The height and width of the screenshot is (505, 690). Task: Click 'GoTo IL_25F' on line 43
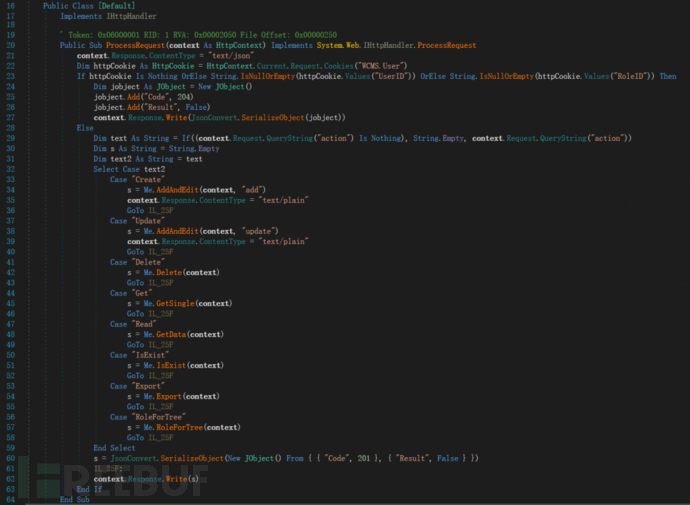[x=150, y=283]
